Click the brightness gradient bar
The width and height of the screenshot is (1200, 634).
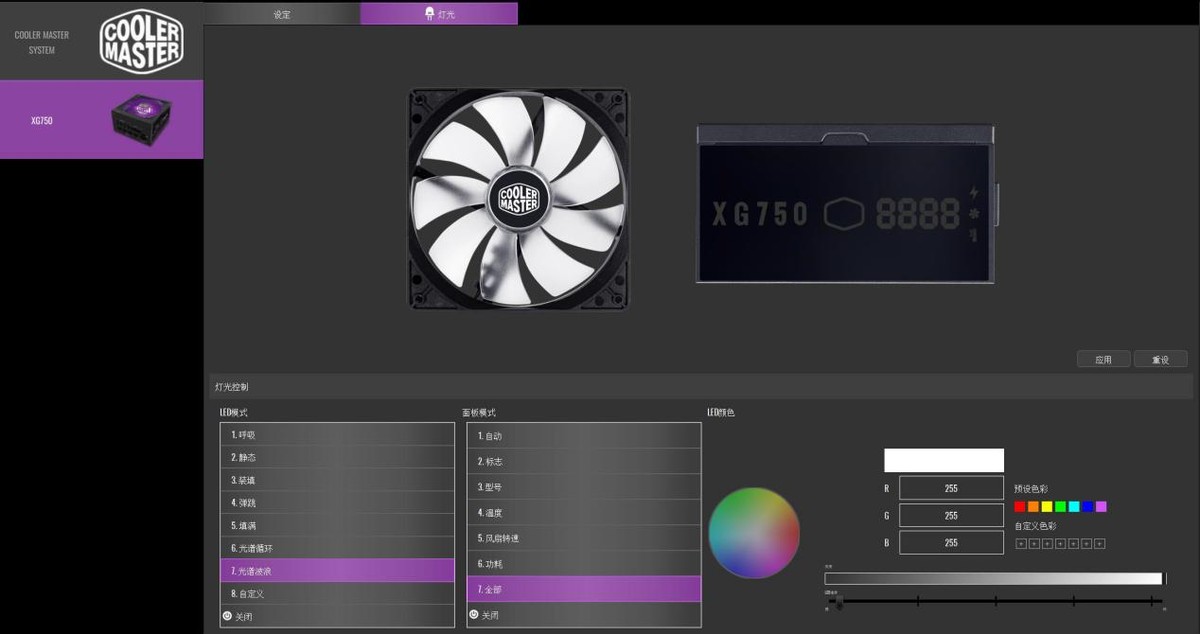pos(993,579)
